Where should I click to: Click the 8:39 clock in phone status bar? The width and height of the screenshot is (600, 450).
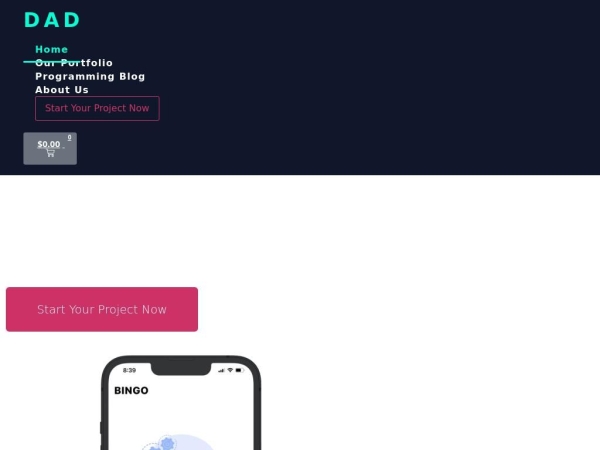pyautogui.click(x=129, y=370)
